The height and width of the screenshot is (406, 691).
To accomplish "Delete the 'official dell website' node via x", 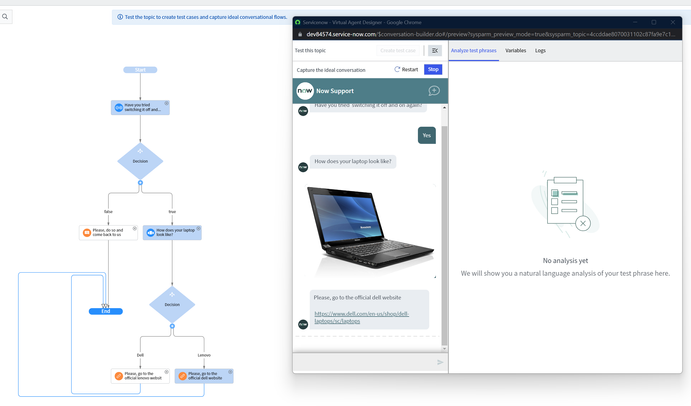I will point(230,372).
